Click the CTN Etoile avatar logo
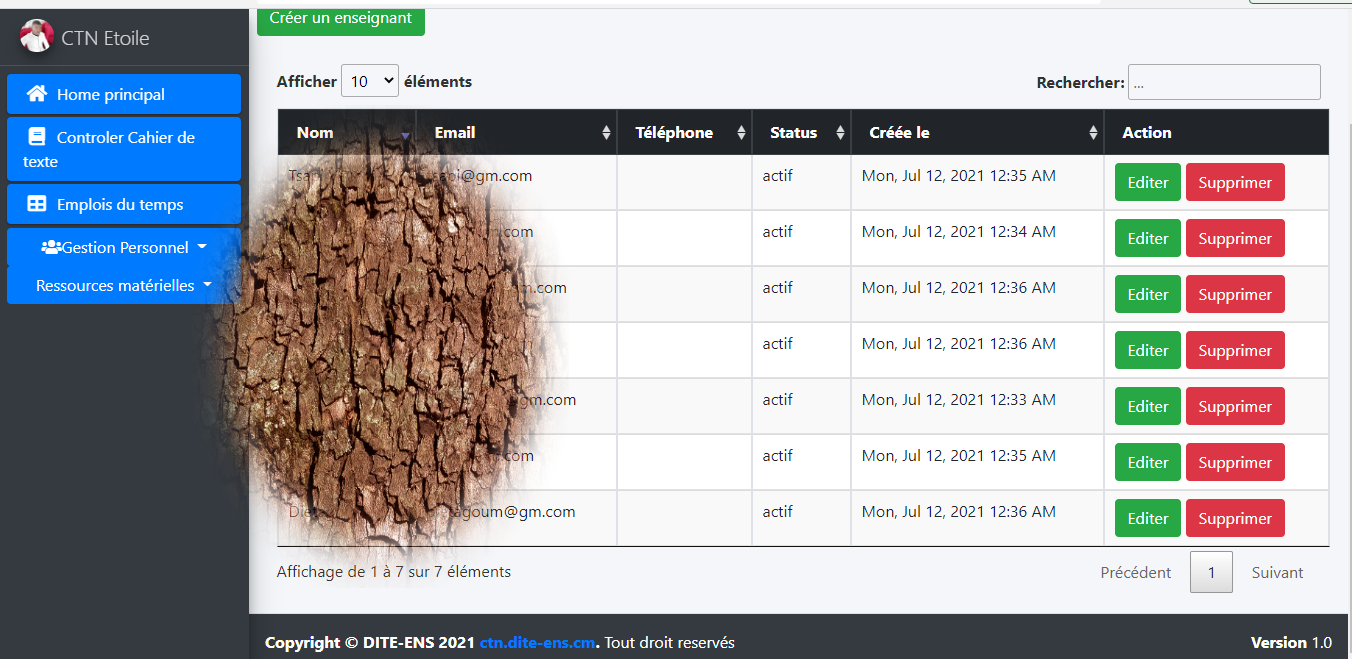 click(x=37, y=36)
